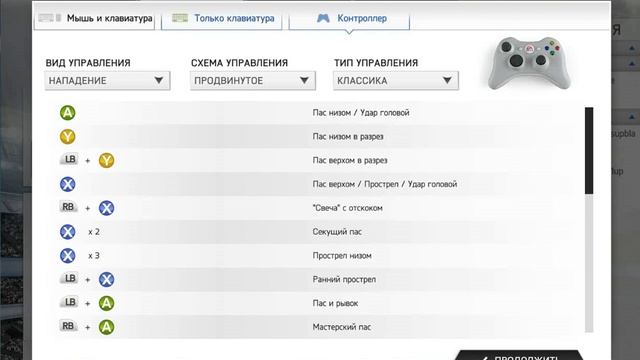The width and height of the screenshot is (640, 360).
Task: Click the Схема управления label
Action: [x=239, y=63]
